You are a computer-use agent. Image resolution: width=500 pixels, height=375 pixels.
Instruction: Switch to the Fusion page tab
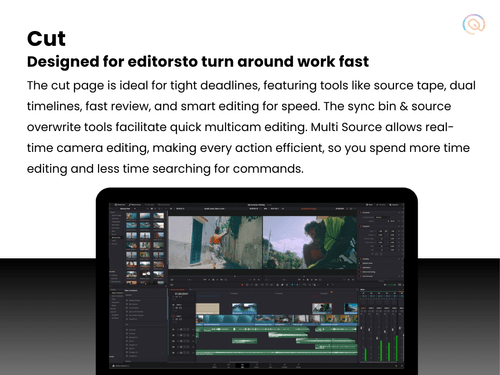[256, 365]
